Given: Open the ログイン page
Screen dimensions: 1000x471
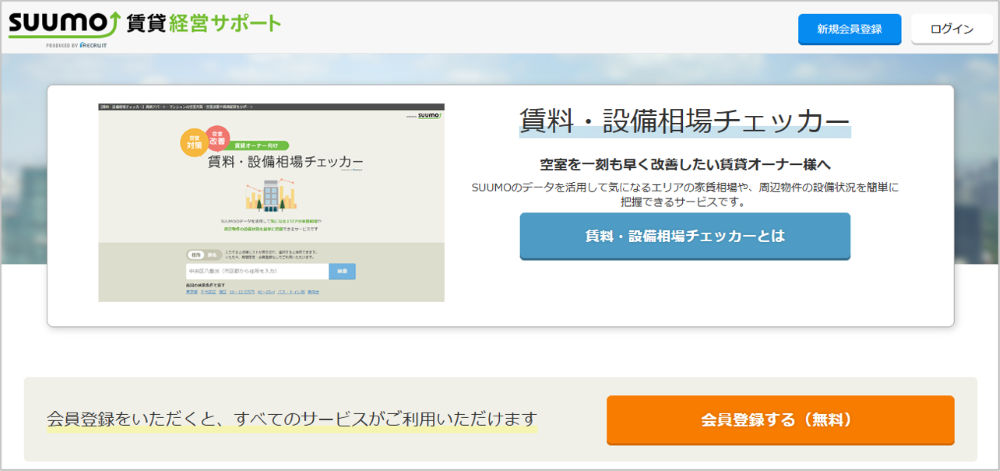Looking at the screenshot, I should click(951, 29).
